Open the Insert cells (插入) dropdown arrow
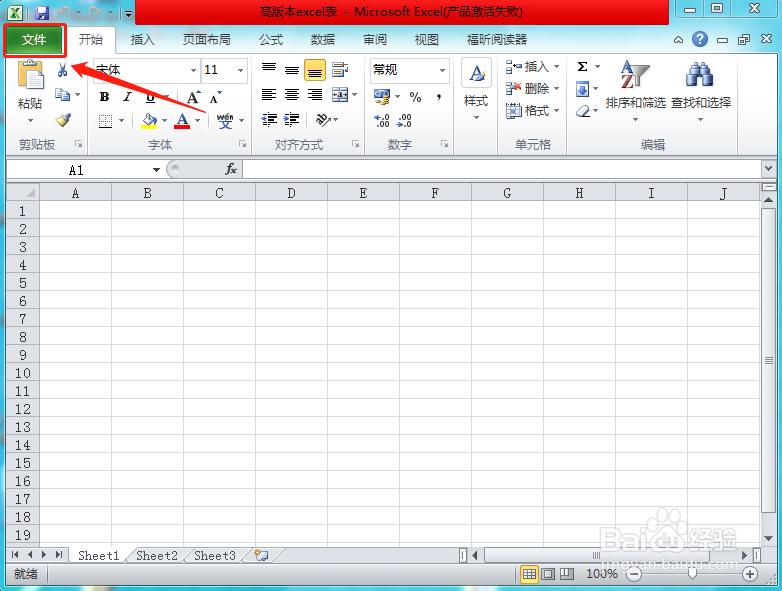 556,66
